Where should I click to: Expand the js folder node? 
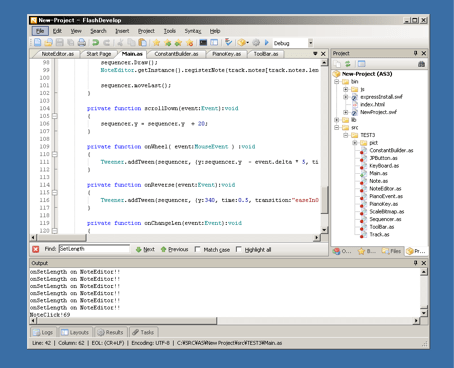346,89
